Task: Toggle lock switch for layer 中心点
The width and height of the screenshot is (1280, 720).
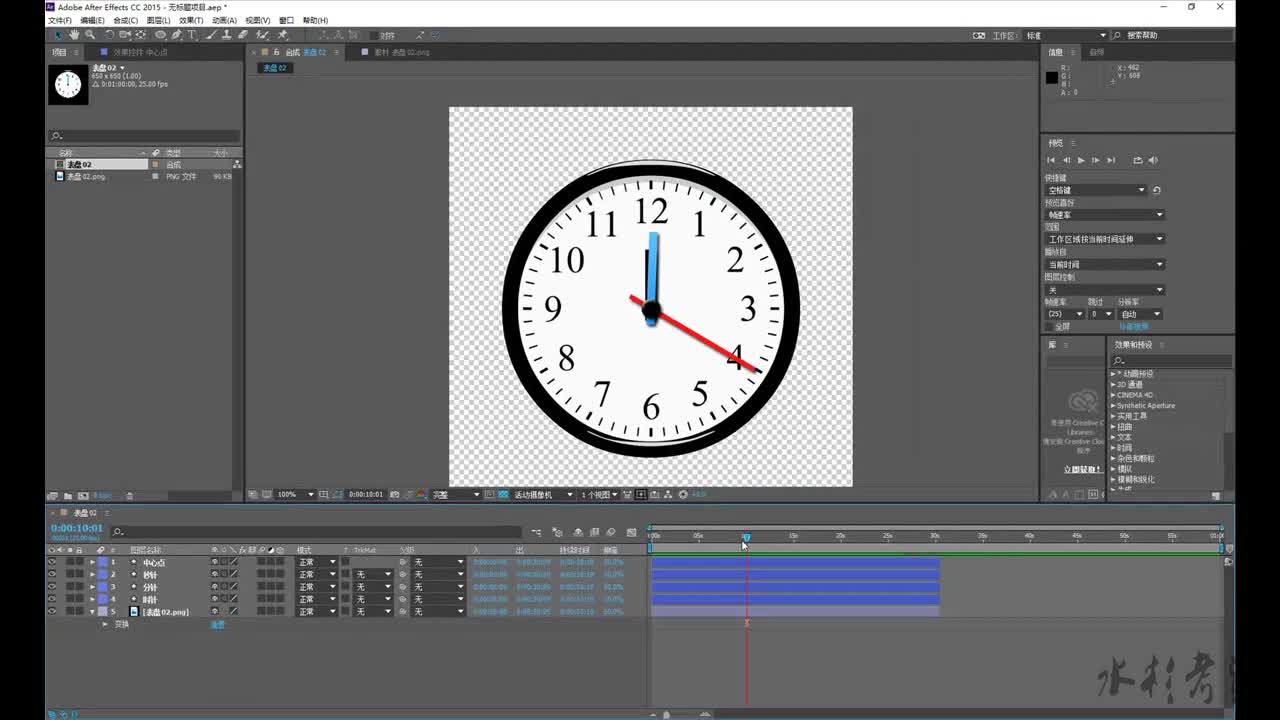Action: click(x=80, y=562)
